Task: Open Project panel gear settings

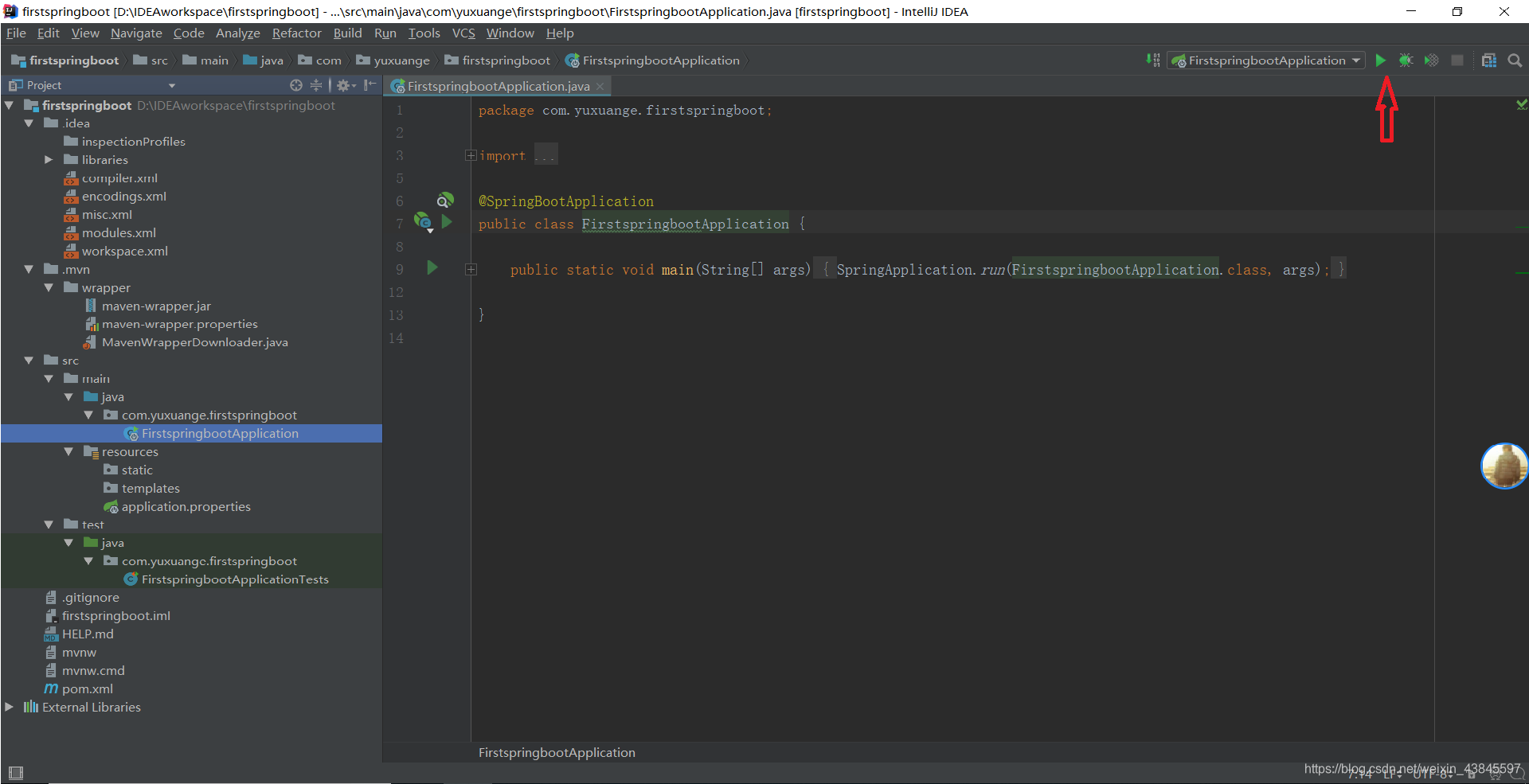Action: 346,85
